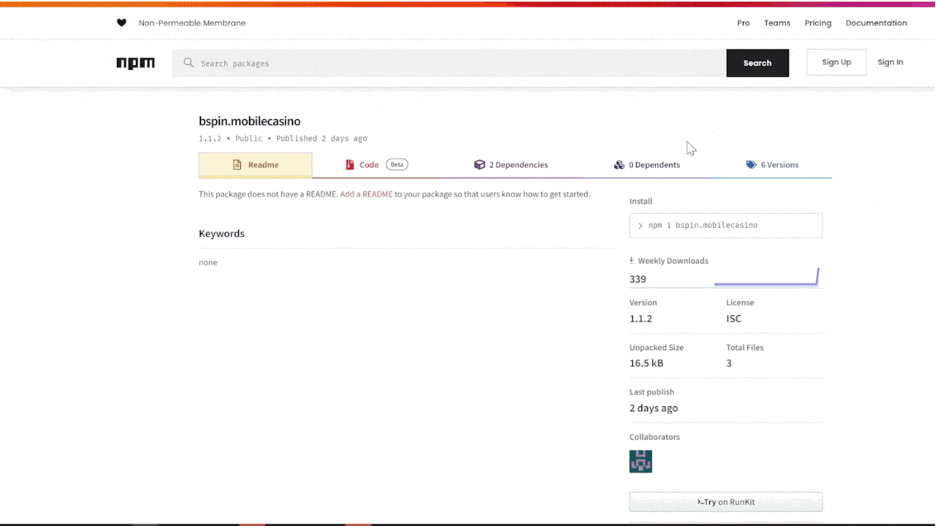Open the Sign In link
The width and height of the screenshot is (936, 526).
point(890,62)
